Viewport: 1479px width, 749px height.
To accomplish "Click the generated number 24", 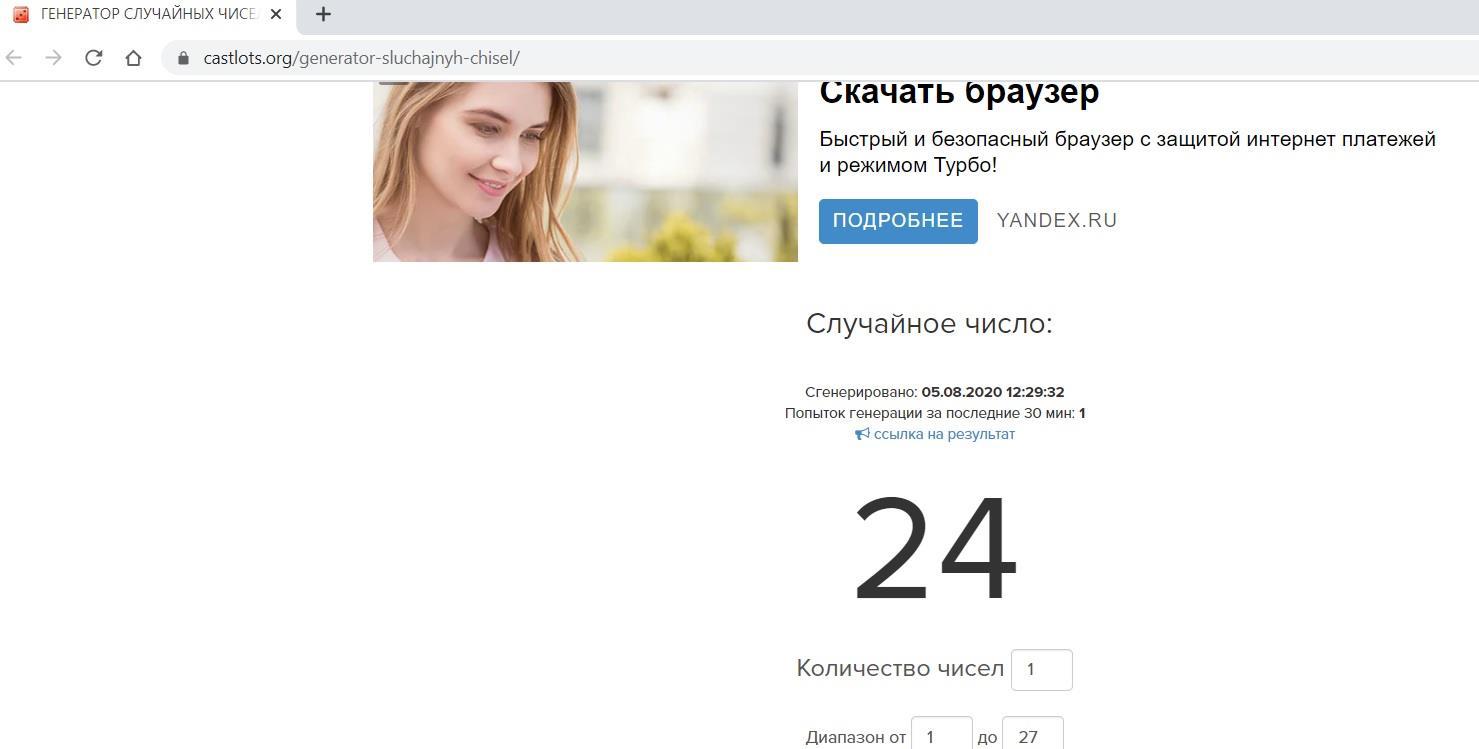I will coord(935,550).
